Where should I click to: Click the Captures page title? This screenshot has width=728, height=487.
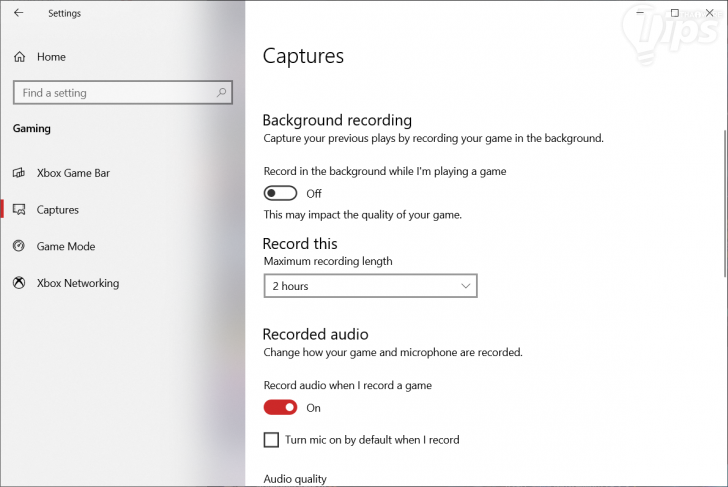pyautogui.click(x=303, y=56)
